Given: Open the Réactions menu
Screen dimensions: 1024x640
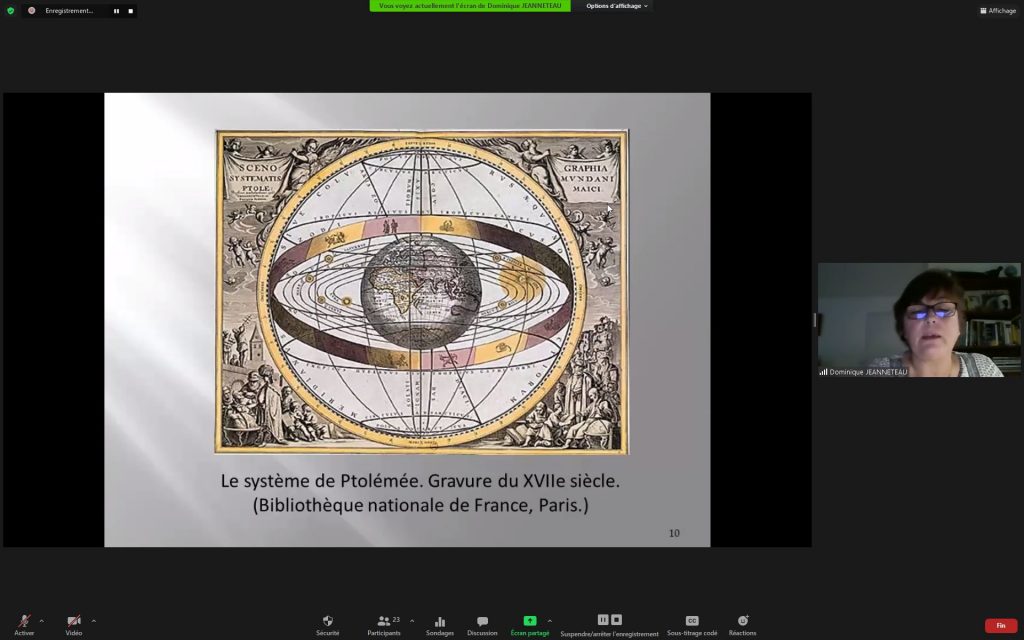Looking at the screenshot, I should pyautogui.click(x=743, y=625).
